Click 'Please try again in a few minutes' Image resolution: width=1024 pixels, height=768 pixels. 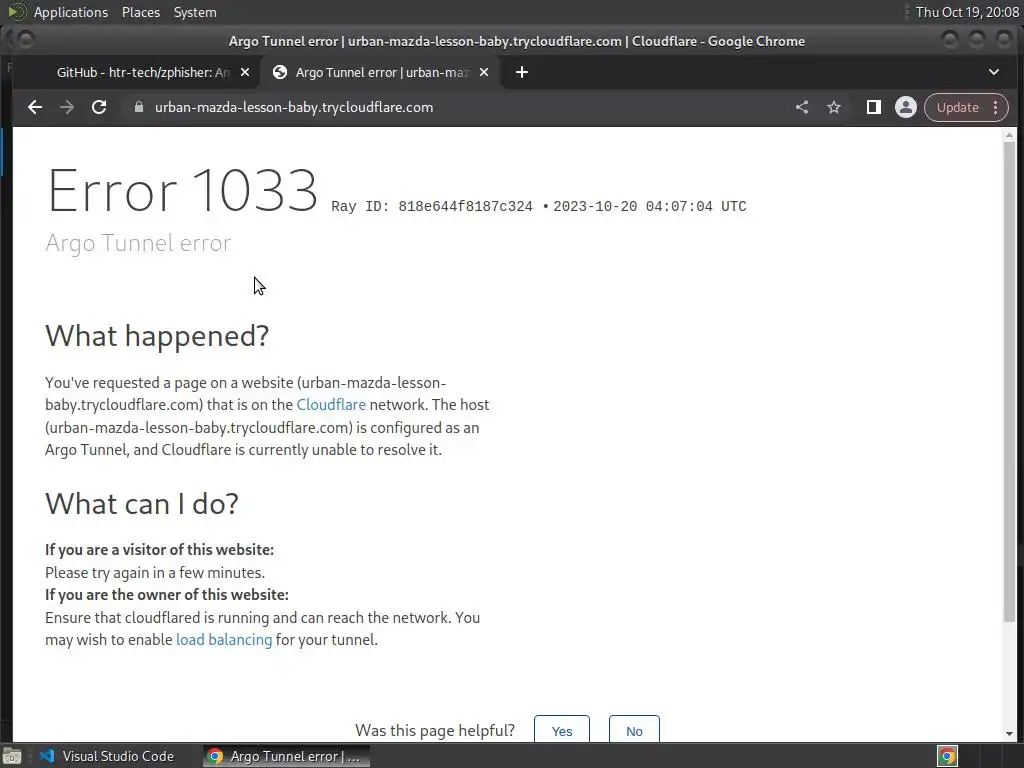click(x=155, y=573)
